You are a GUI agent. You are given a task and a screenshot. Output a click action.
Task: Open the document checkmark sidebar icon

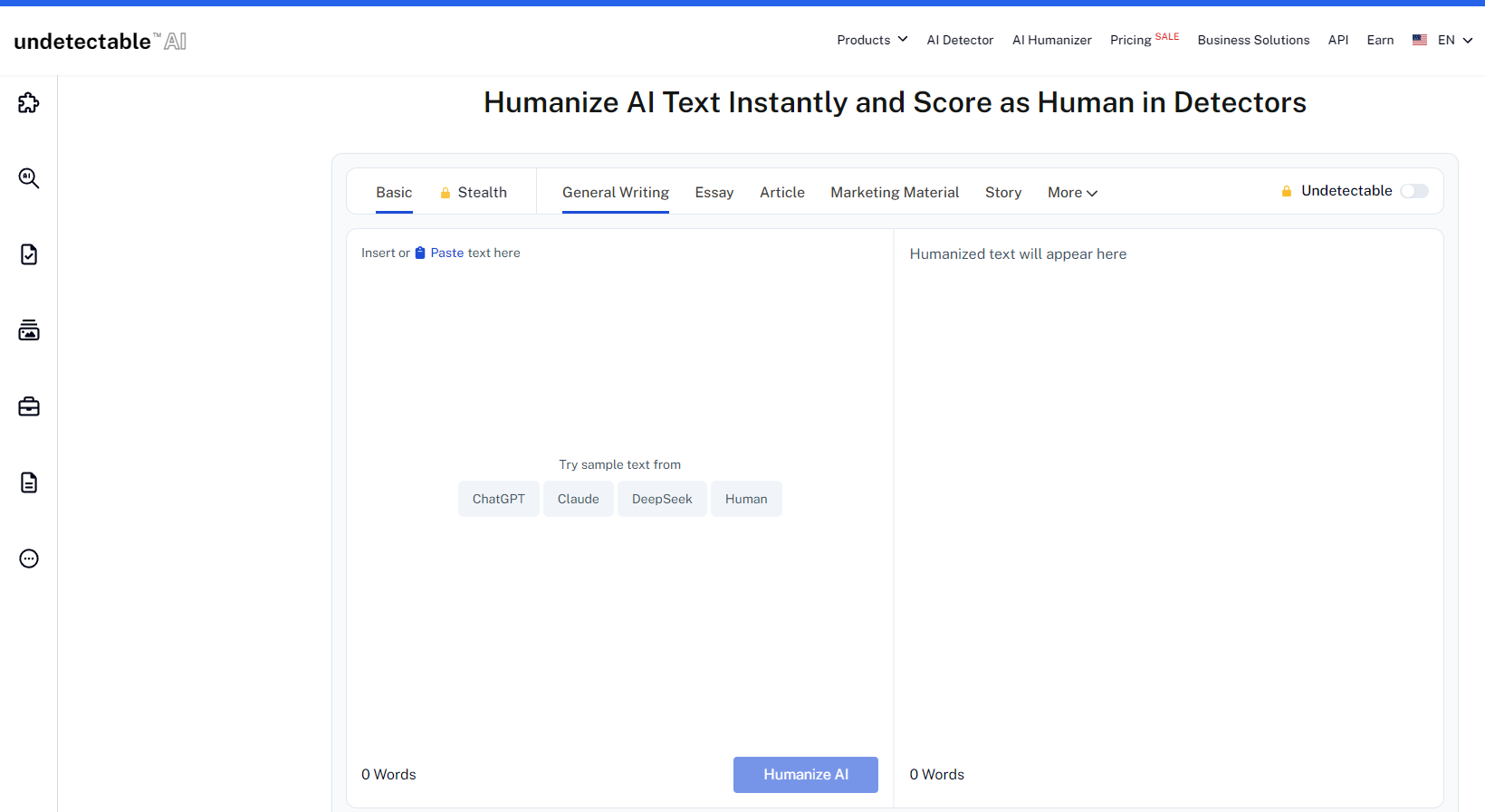pyautogui.click(x=29, y=254)
